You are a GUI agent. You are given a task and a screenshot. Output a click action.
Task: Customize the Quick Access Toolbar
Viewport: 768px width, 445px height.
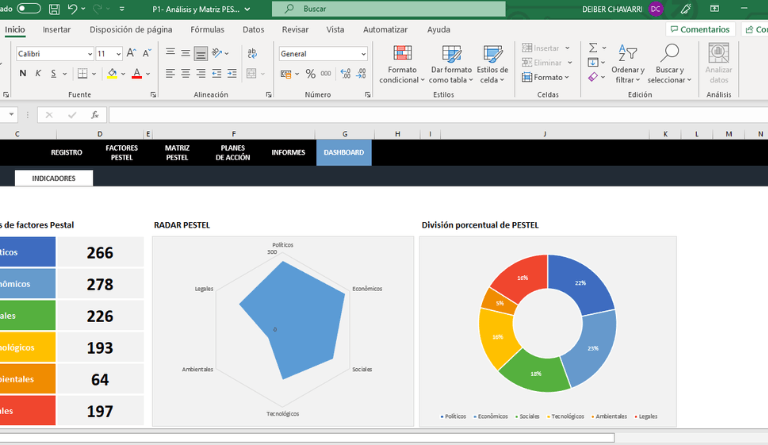point(122,9)
